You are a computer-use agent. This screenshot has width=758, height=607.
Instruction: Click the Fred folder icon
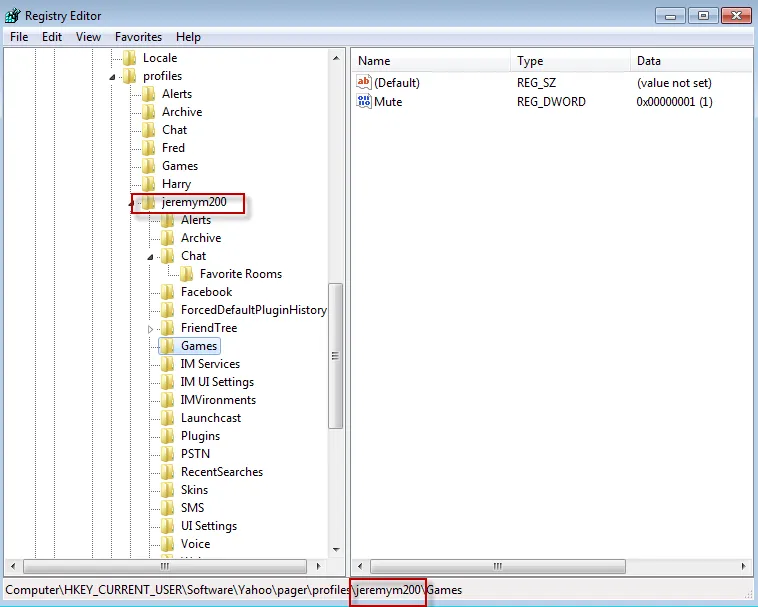(x=148, y=148)
